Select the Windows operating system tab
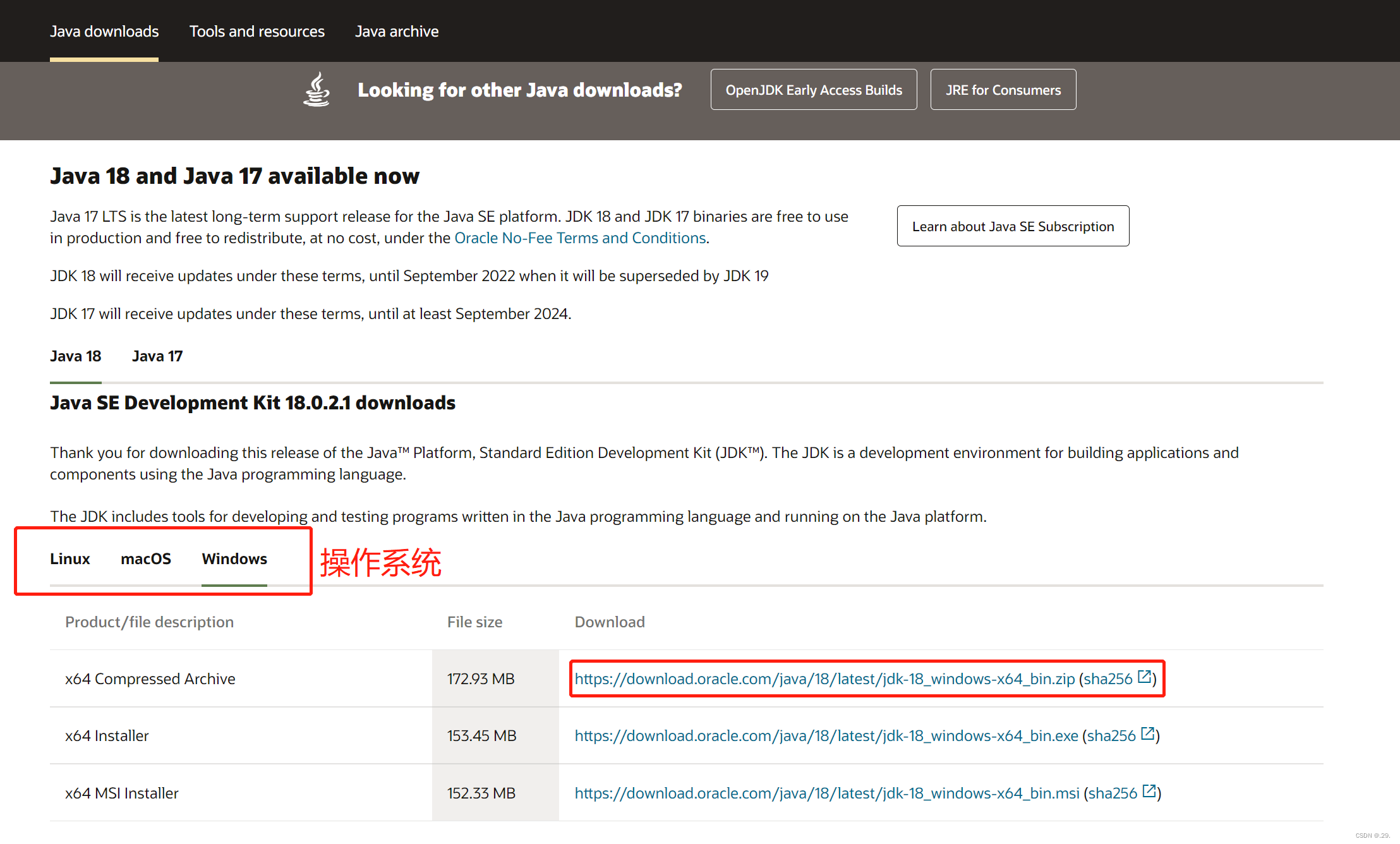This screenshot has width=1400, height=844. (234, 559)
